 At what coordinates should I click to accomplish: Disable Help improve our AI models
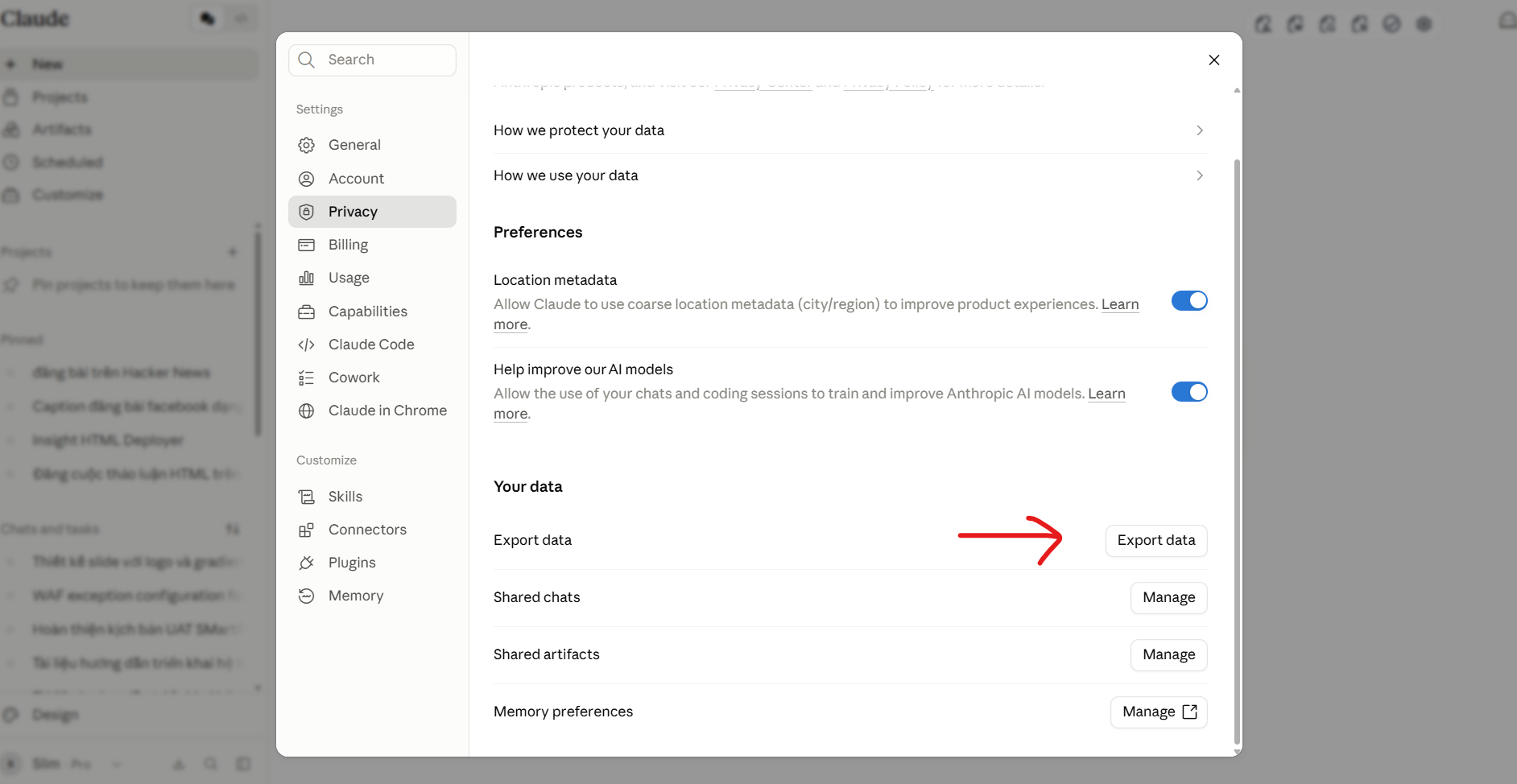(1189, 392)
